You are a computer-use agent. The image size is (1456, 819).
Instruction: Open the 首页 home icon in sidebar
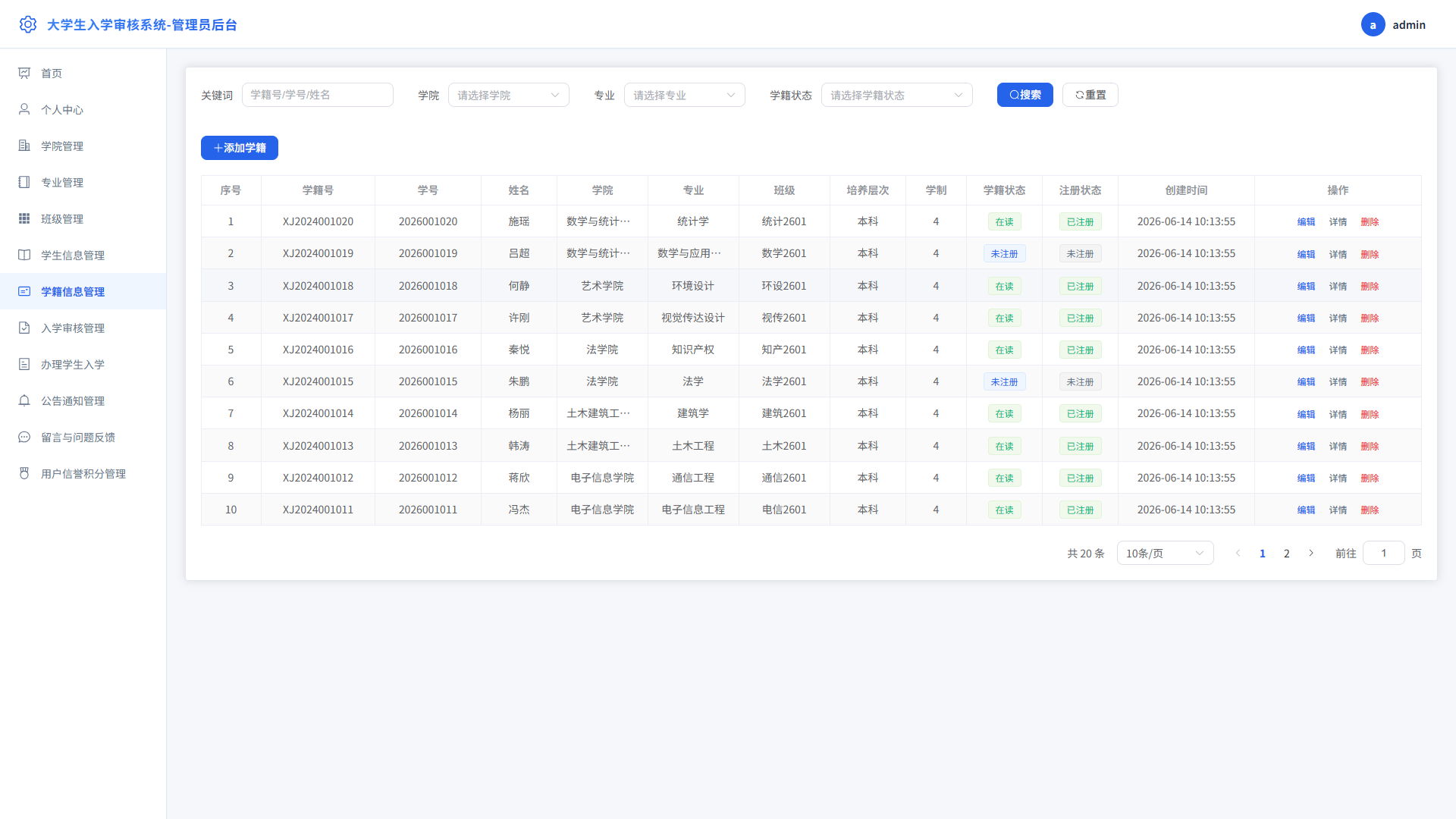pos(24,73)
